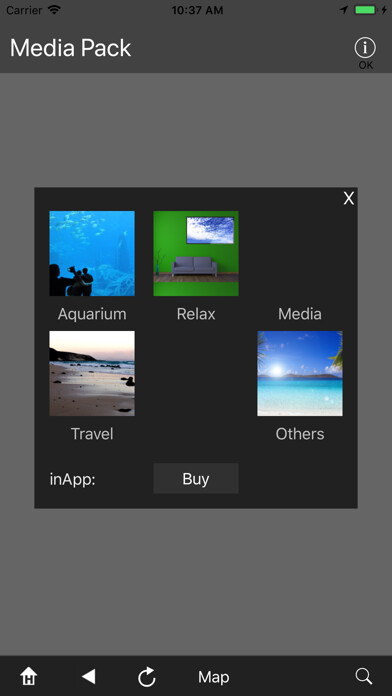Image resolution: width=392 pixels, height=696 pixels.
Task: Open the Relax green room thumbnail
Action: coord(196,253)
